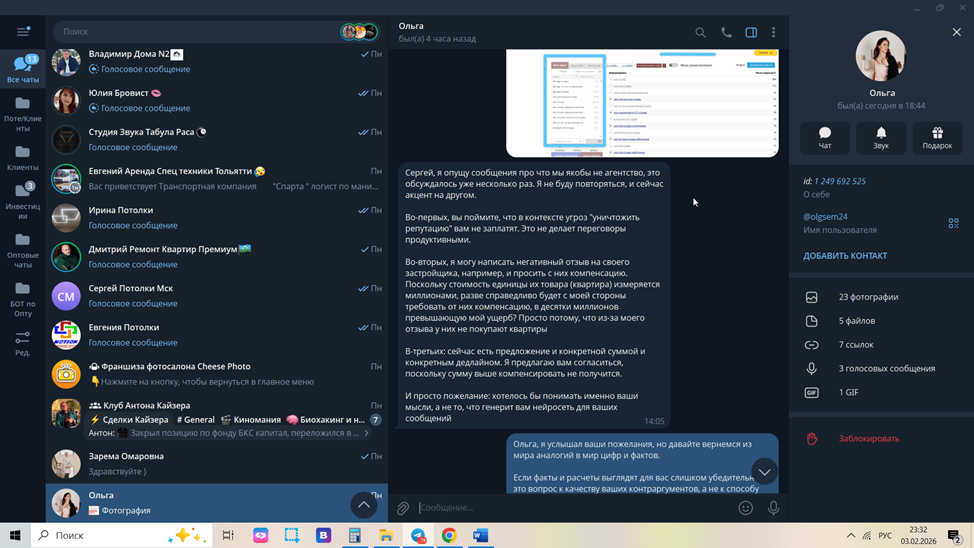Mute notifications with 'Звук' button
The image size is (974, 548).
click(881, 137)
